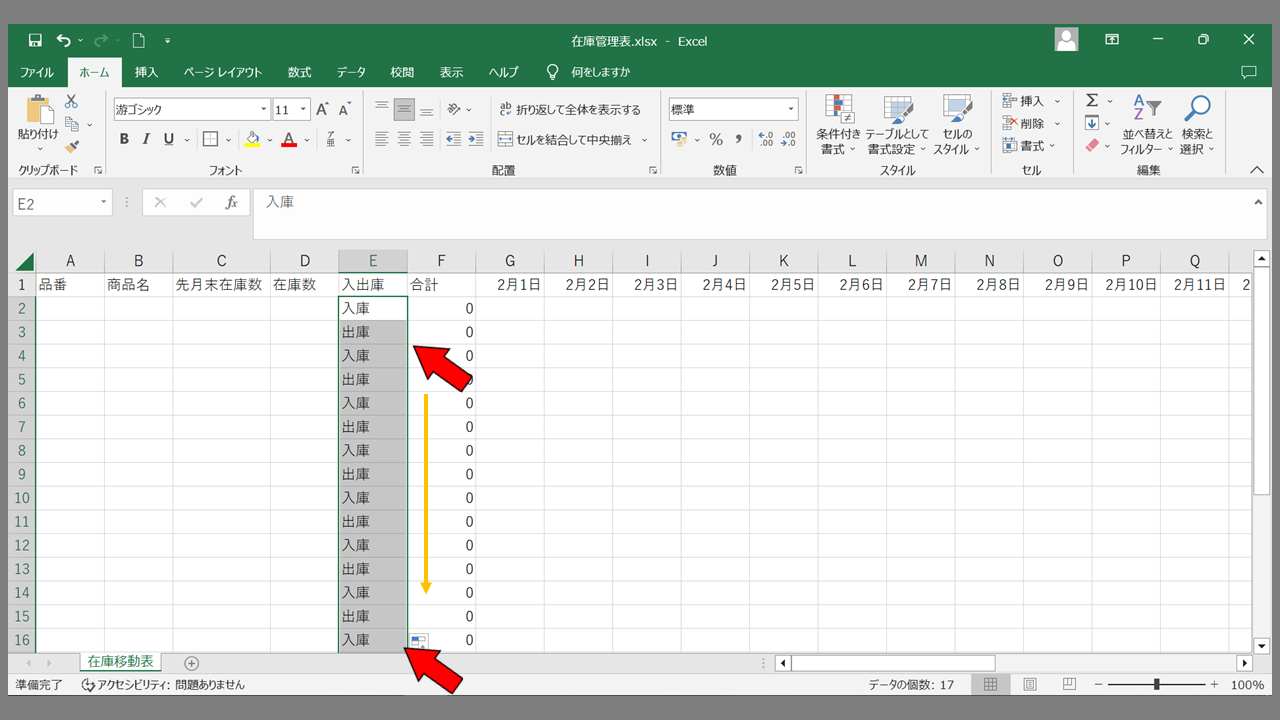The image size is (1280, 720).
Task: Toggle underline formatting
Action: [169, 139]
